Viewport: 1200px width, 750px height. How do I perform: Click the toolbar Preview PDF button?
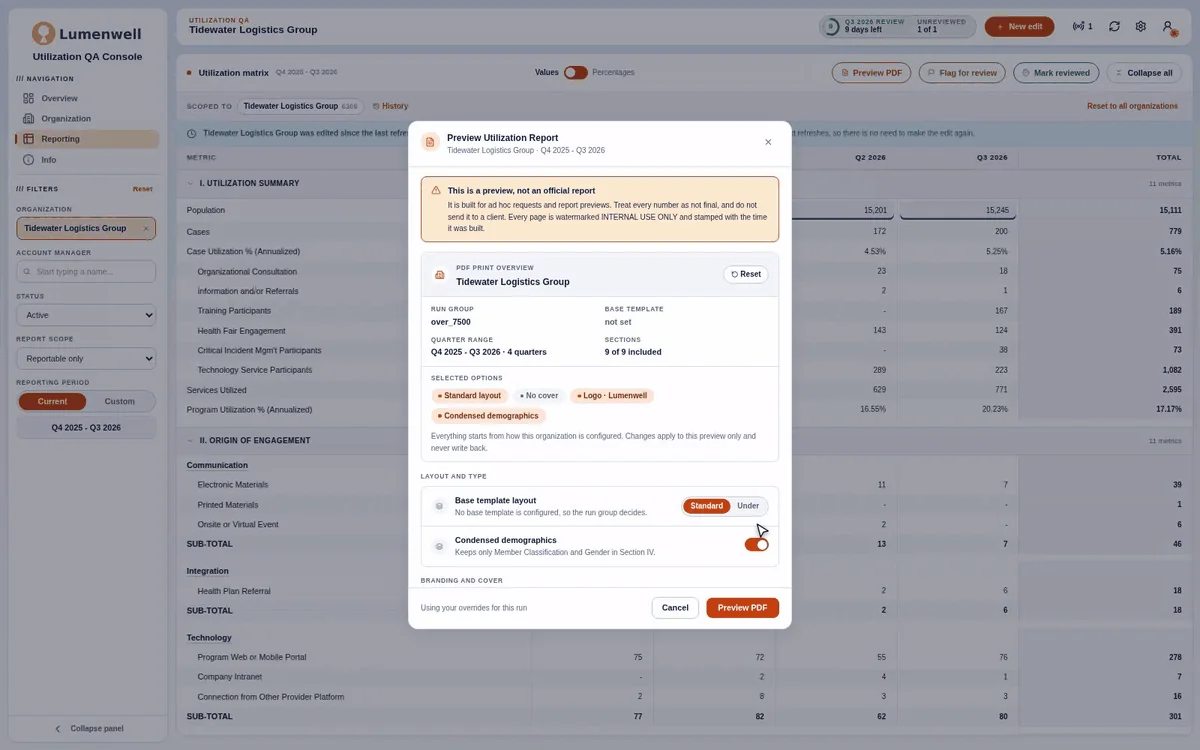[872, 73]
